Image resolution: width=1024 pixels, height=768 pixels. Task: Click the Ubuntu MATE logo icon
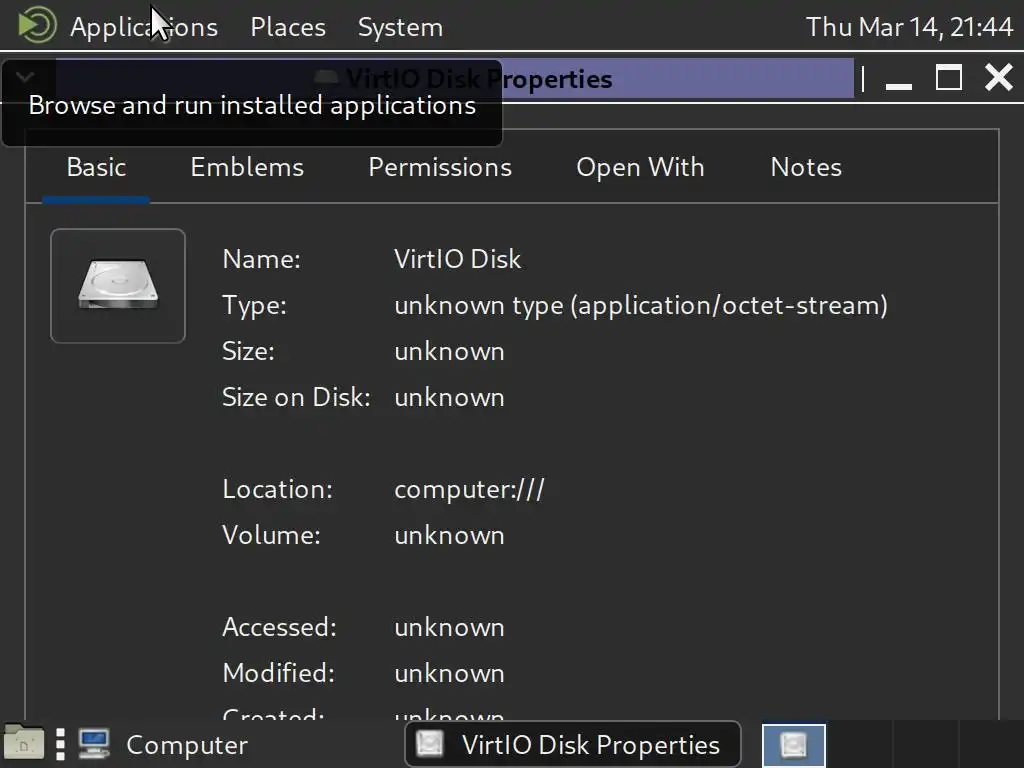36,25
